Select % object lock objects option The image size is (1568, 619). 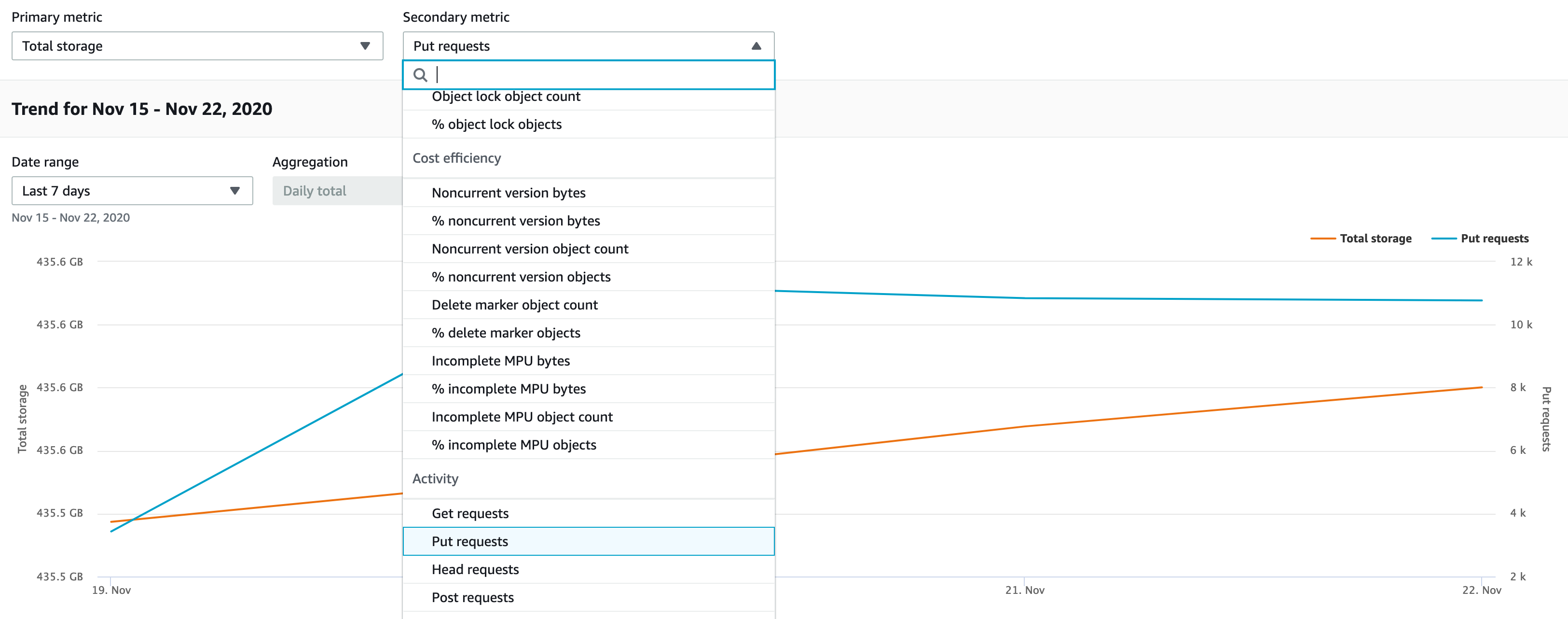(496, 125)
